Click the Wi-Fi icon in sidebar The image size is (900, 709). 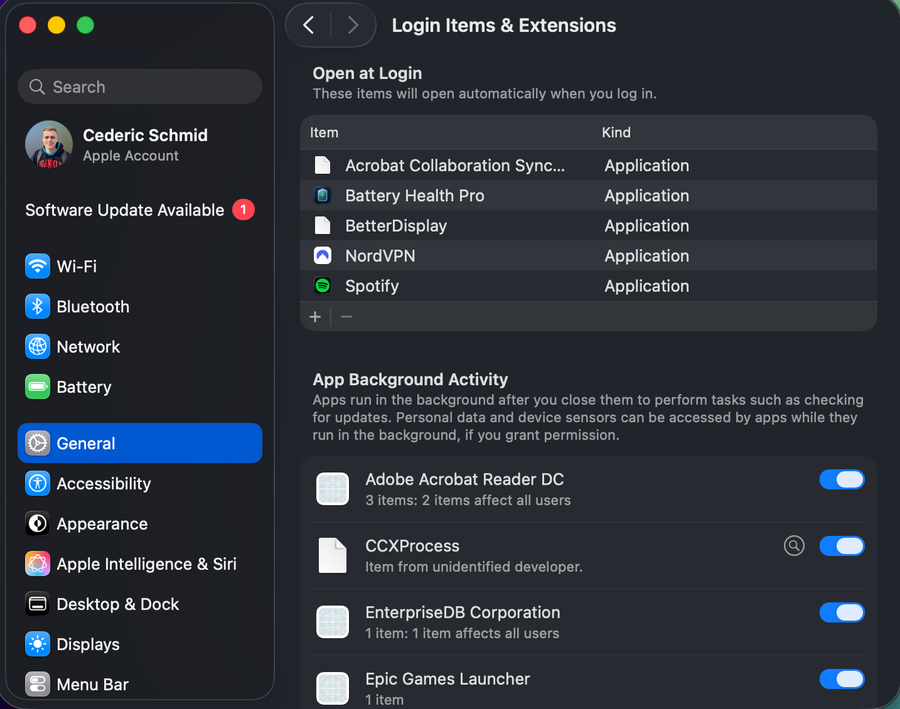(37, 266)
